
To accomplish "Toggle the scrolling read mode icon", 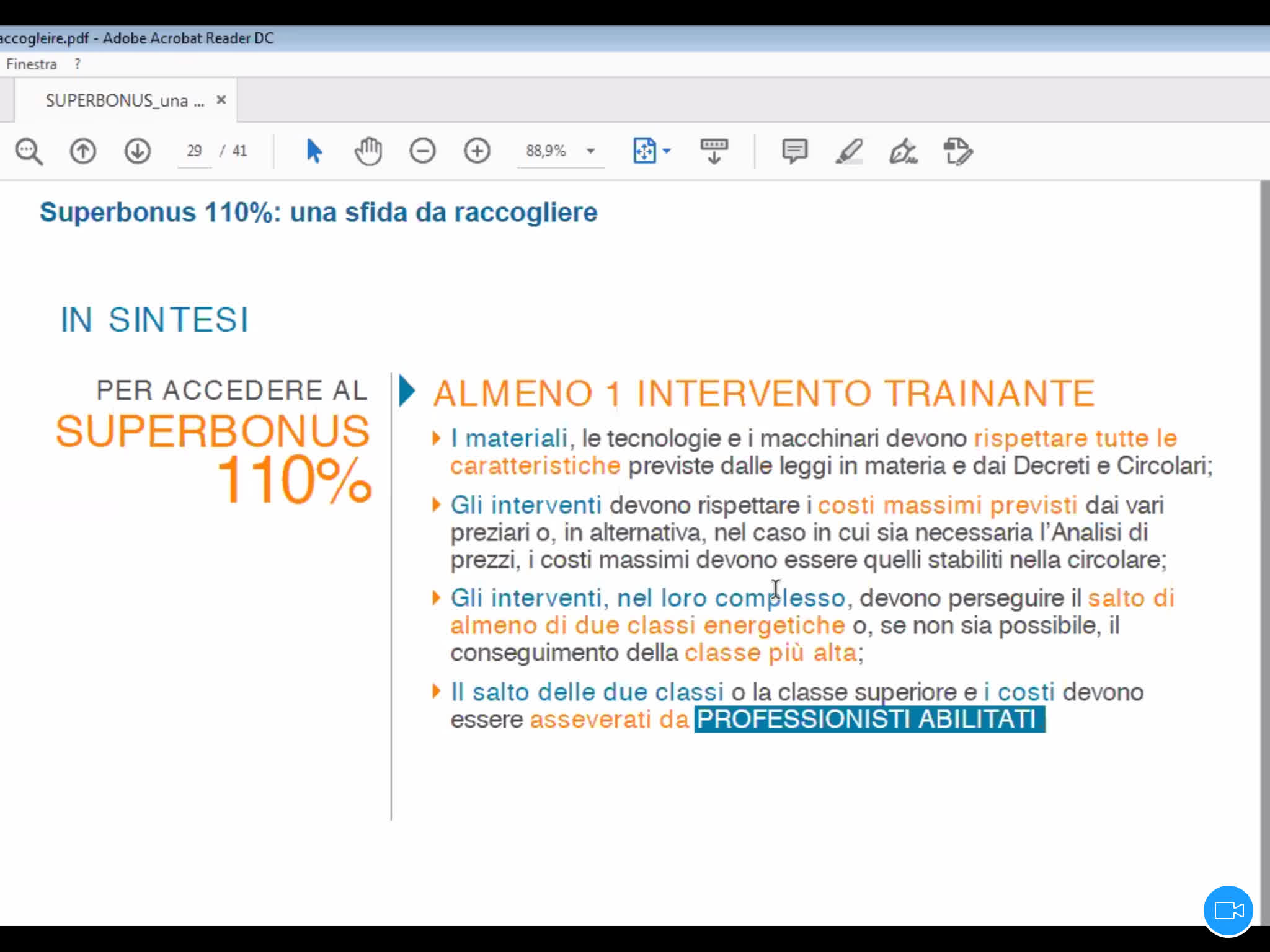I will tap(714, 151).
